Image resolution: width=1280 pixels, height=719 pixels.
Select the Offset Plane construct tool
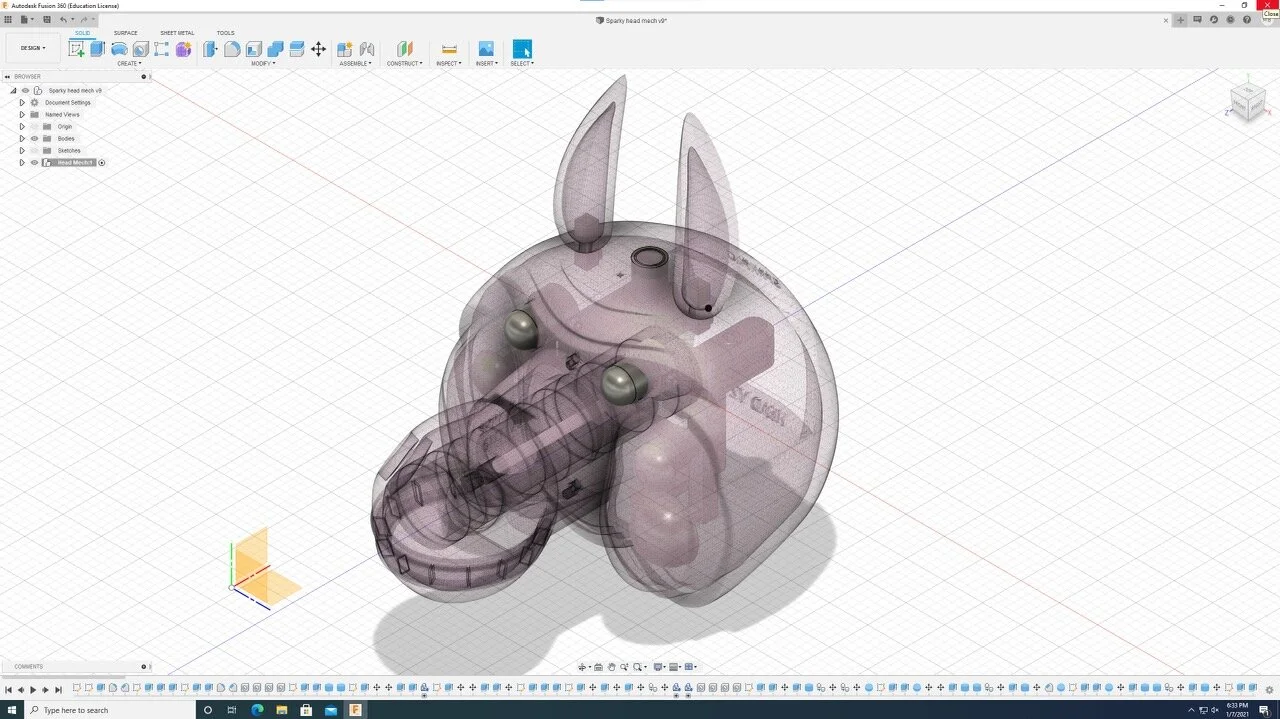404,49
